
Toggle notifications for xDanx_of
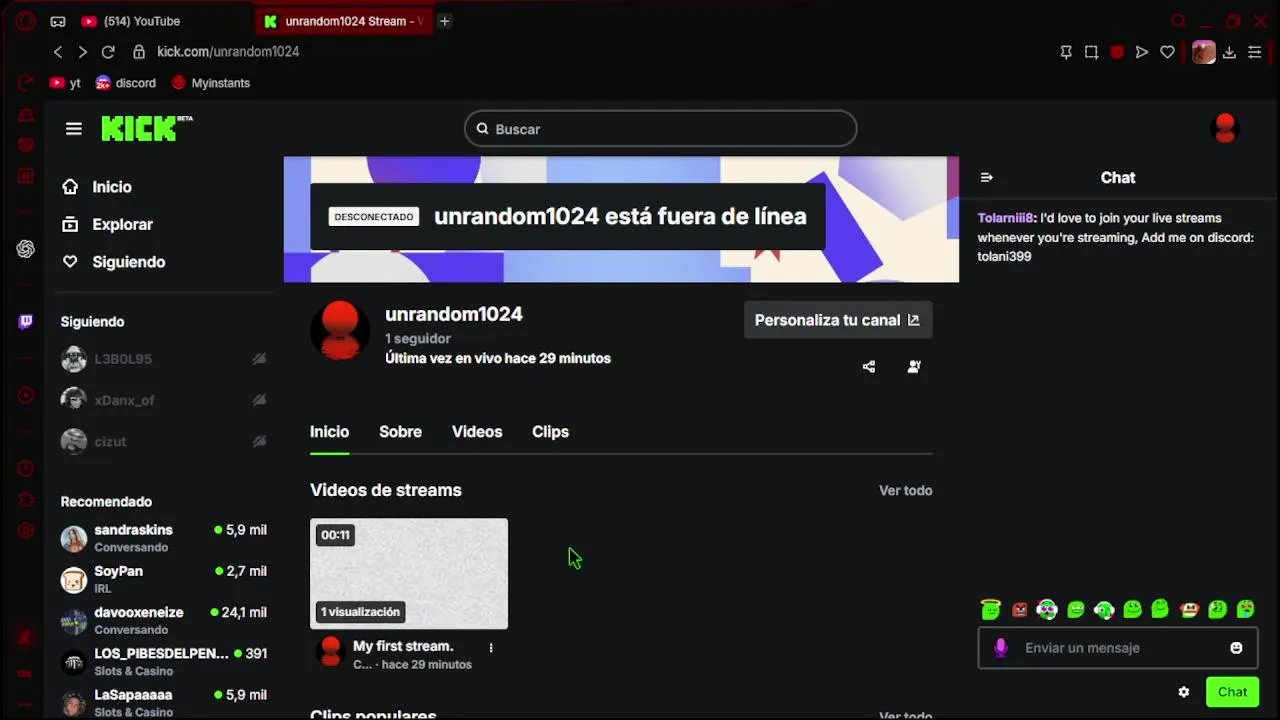tap(259, 400)
